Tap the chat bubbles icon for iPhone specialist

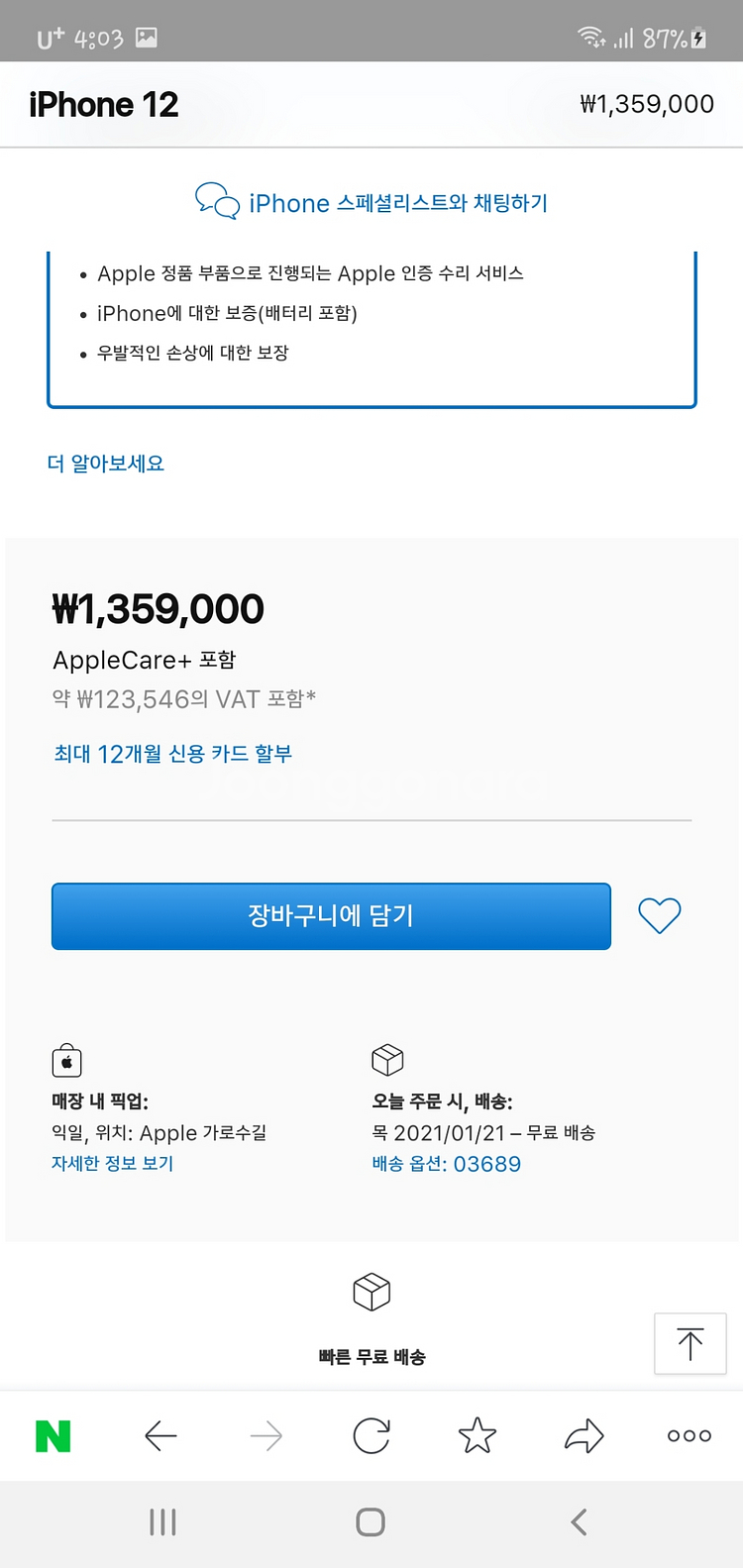(x=217, y=201)
